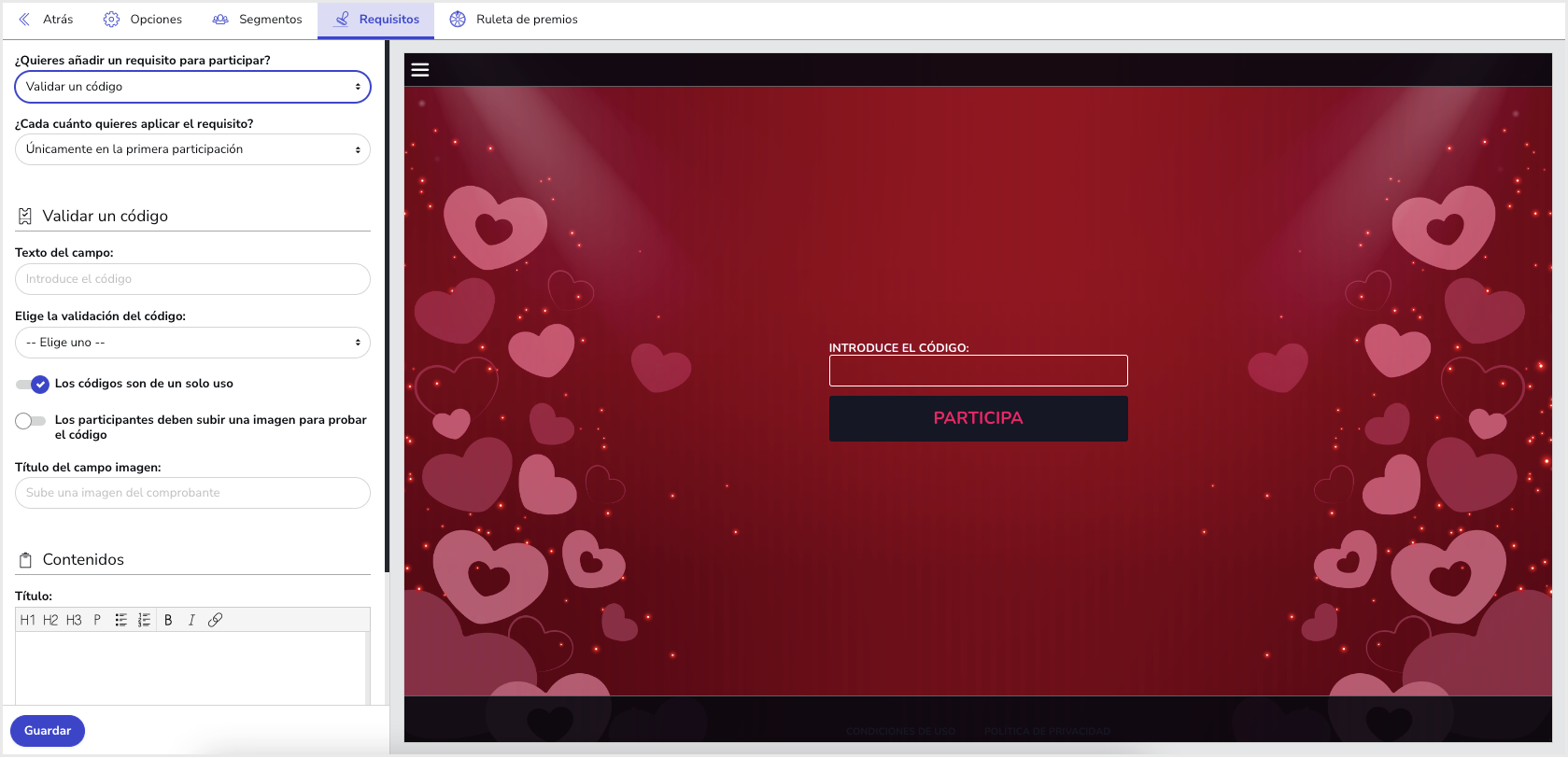Disable 'Los códigos son de un solo uso'

tap(32, 384)
